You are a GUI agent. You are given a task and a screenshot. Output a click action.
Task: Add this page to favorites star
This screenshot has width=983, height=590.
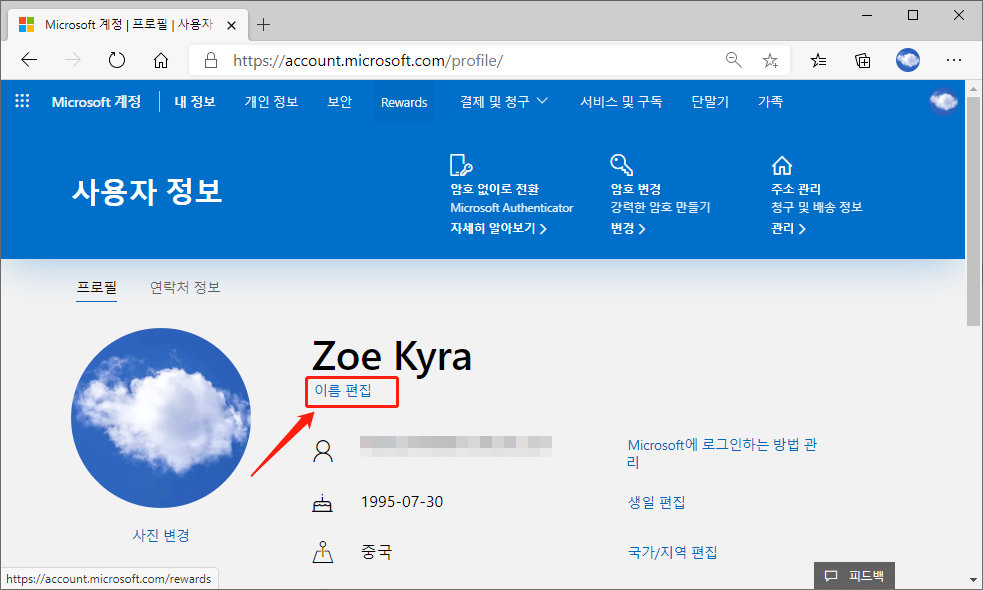[x=770, y=60]
